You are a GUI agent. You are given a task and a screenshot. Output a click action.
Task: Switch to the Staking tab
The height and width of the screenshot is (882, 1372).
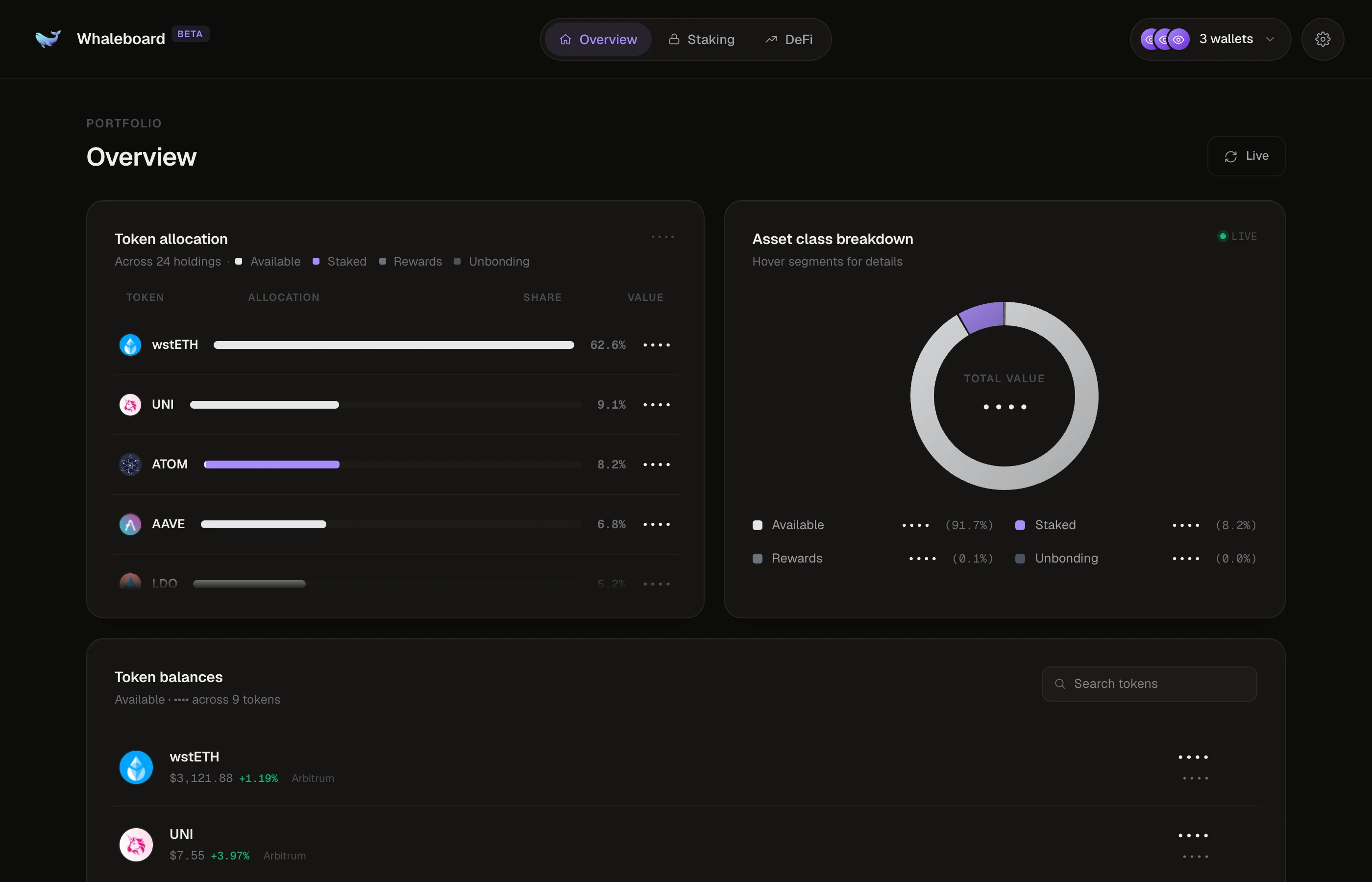pos(702,40)
